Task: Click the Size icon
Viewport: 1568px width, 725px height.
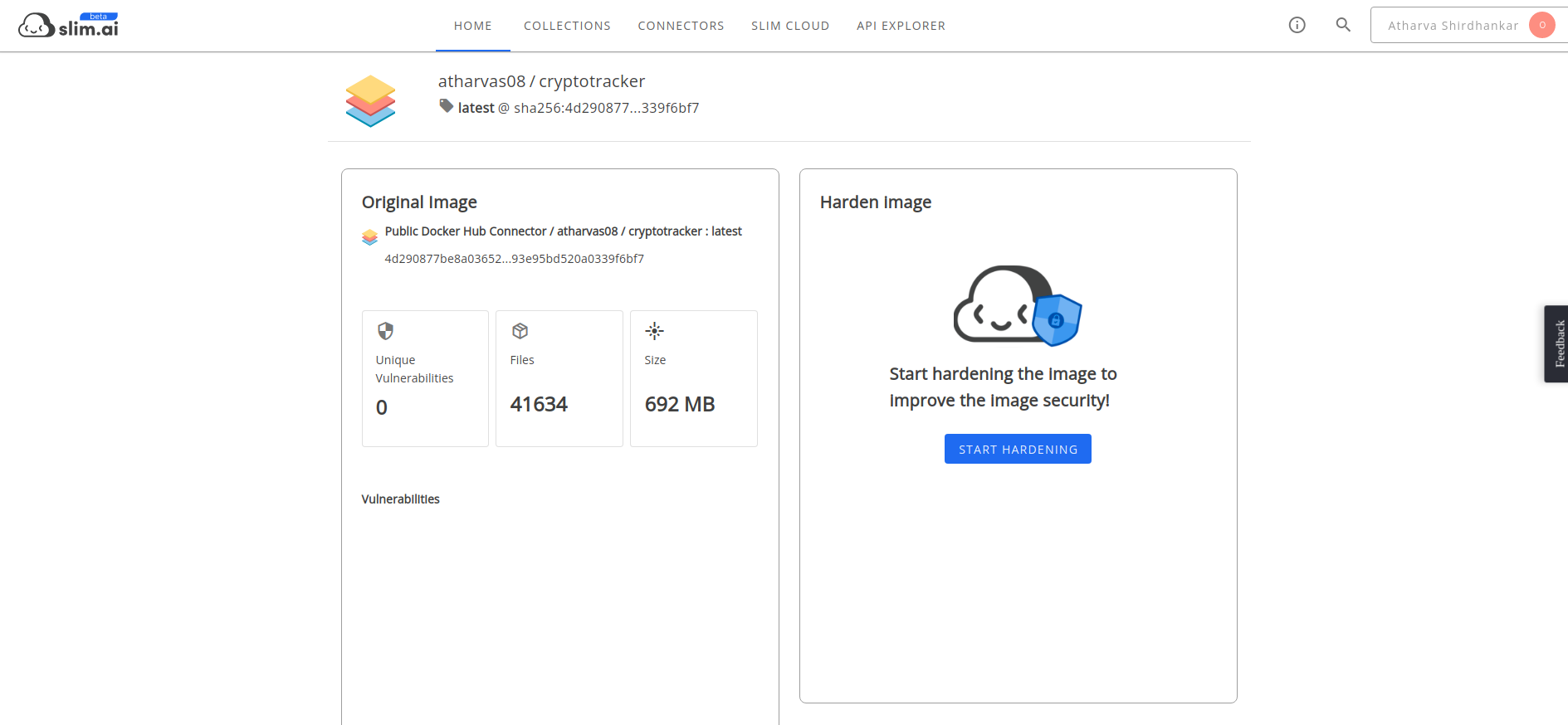Action: tap(654, 331)
